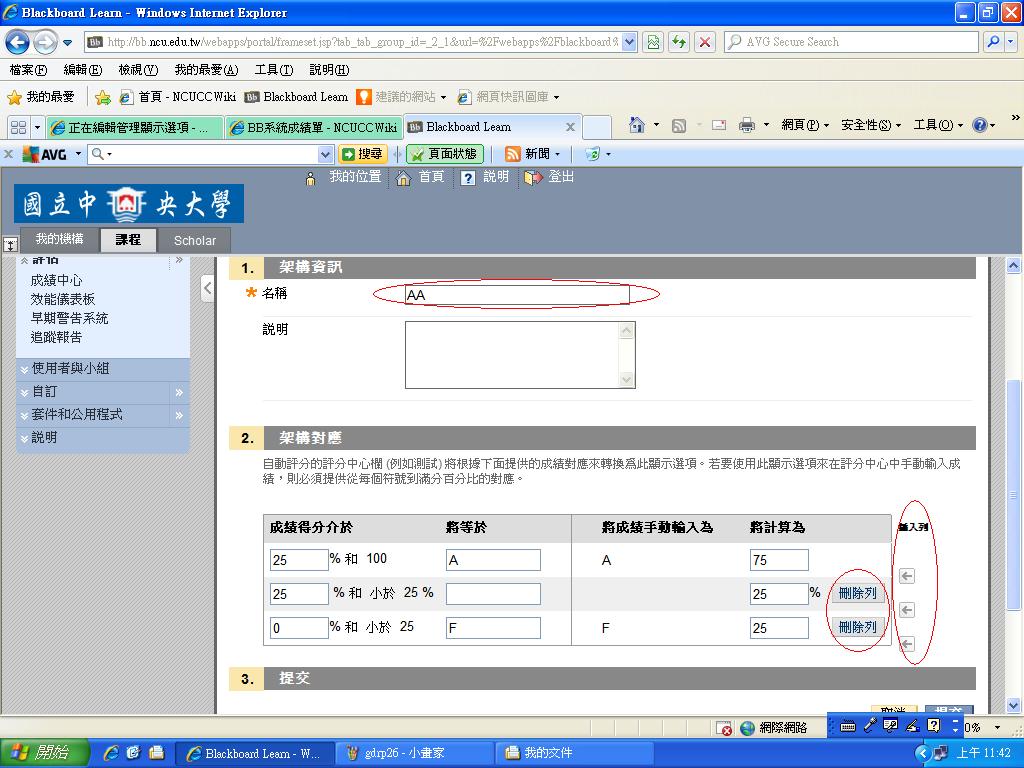Image resolution: width=1024 pixels, height=768 pixels.
Task: Click the AVG 搜尋 search button
Action: coord(362,154)
